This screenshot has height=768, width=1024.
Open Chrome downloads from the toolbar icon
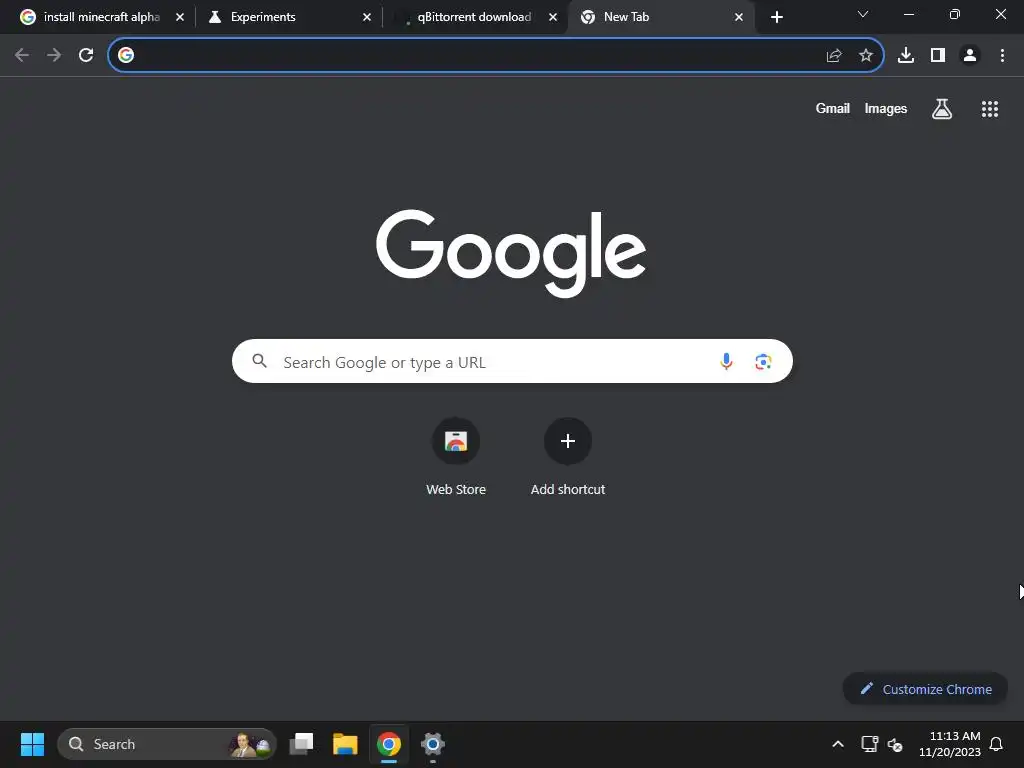pyautogui.click(x=906, y=55)
